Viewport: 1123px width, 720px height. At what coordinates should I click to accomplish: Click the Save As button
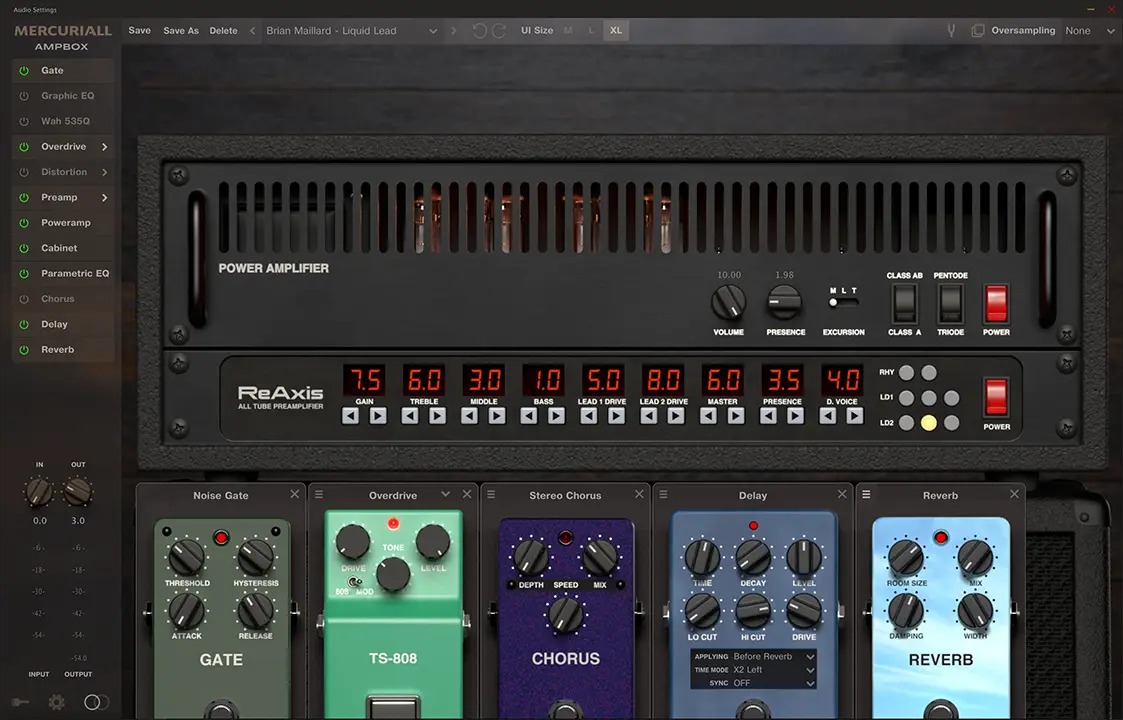tap(181, 31)
